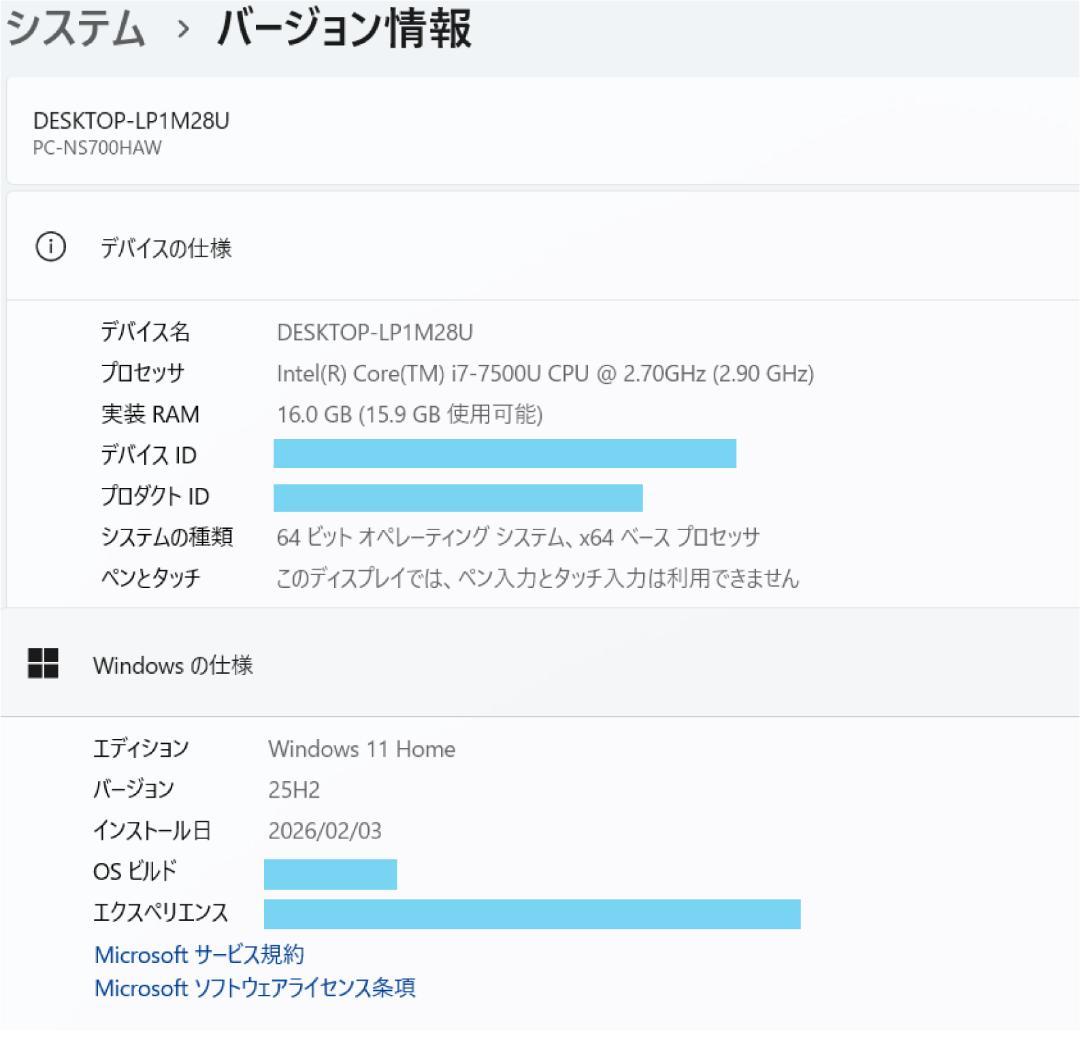Select the 実装 RAM value
The image size is (1080, 1048).
[410, 414]
